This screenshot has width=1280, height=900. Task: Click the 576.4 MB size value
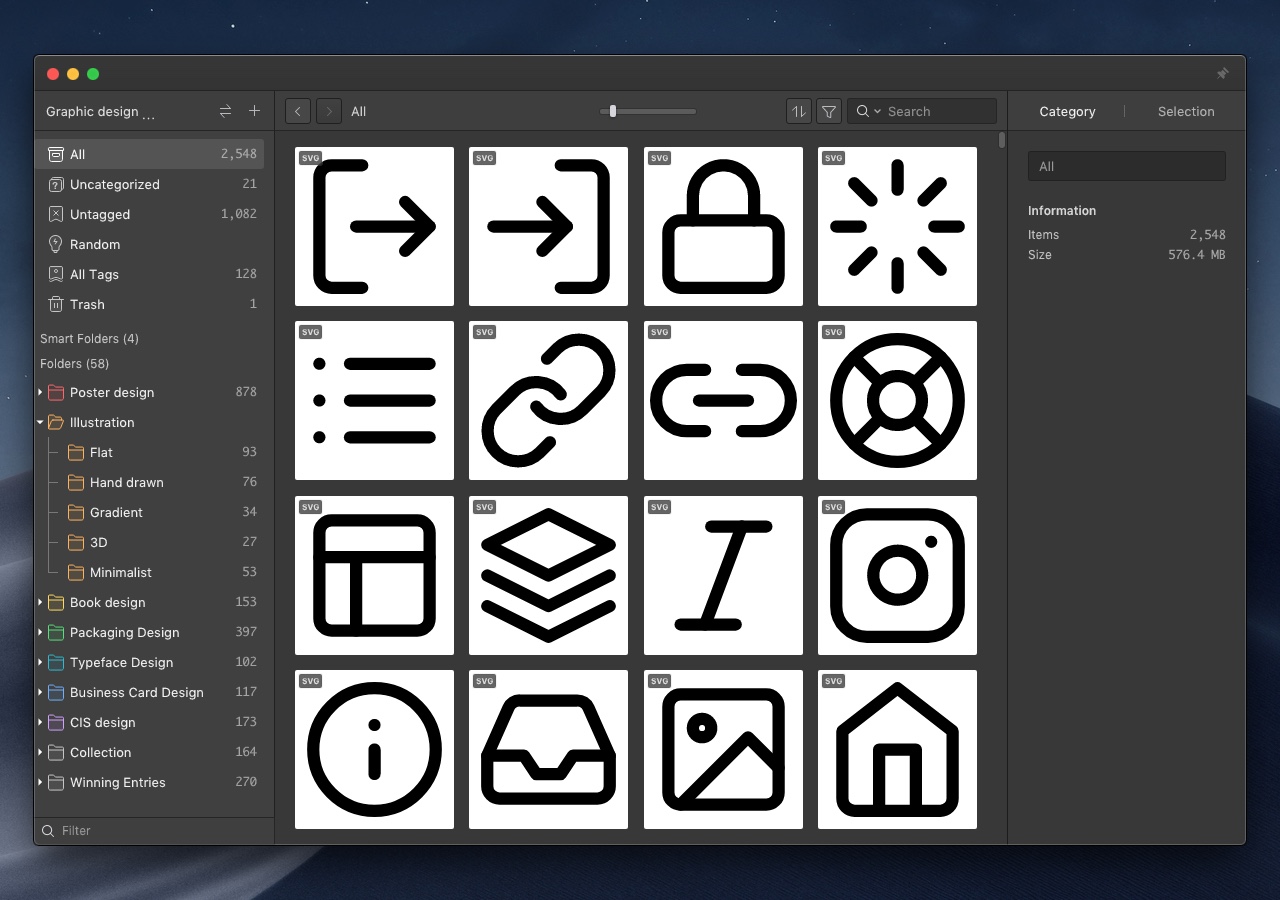click(1196, 255)
